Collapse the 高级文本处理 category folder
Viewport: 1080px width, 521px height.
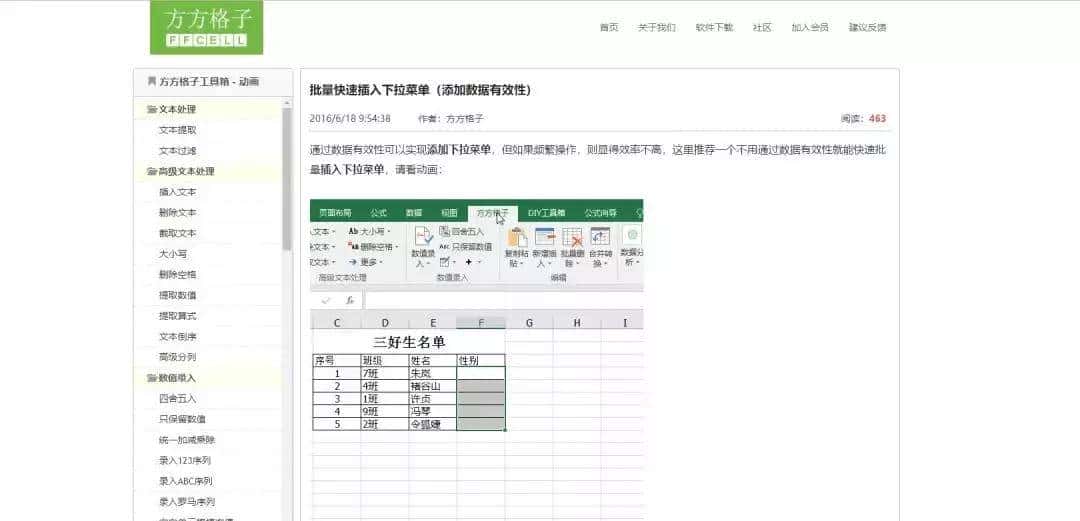[x=180, y=172]
